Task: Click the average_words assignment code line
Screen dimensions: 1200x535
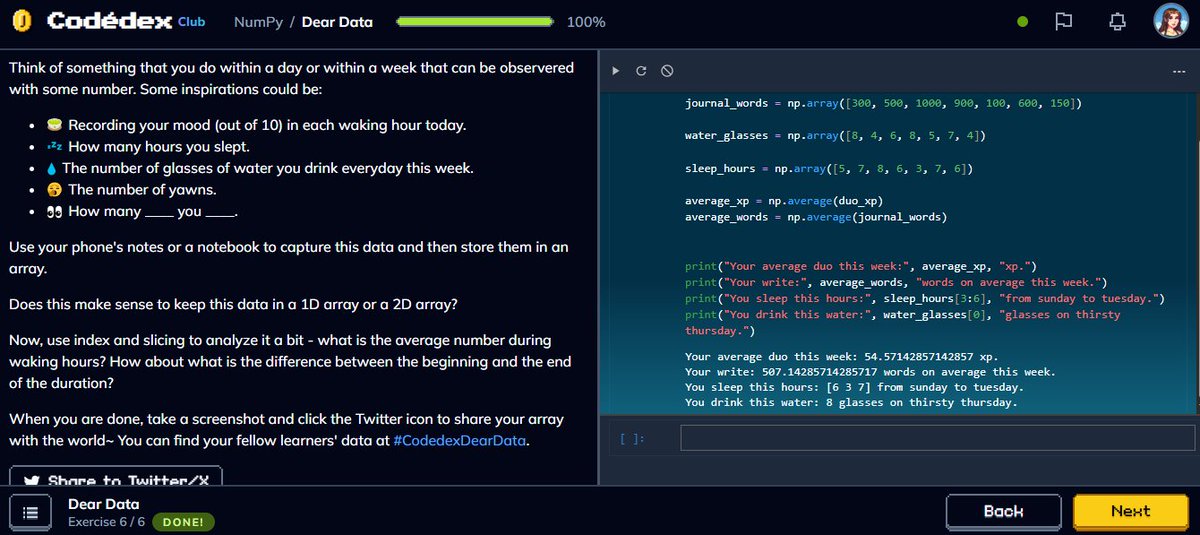Action: click(x=816, y=216)
